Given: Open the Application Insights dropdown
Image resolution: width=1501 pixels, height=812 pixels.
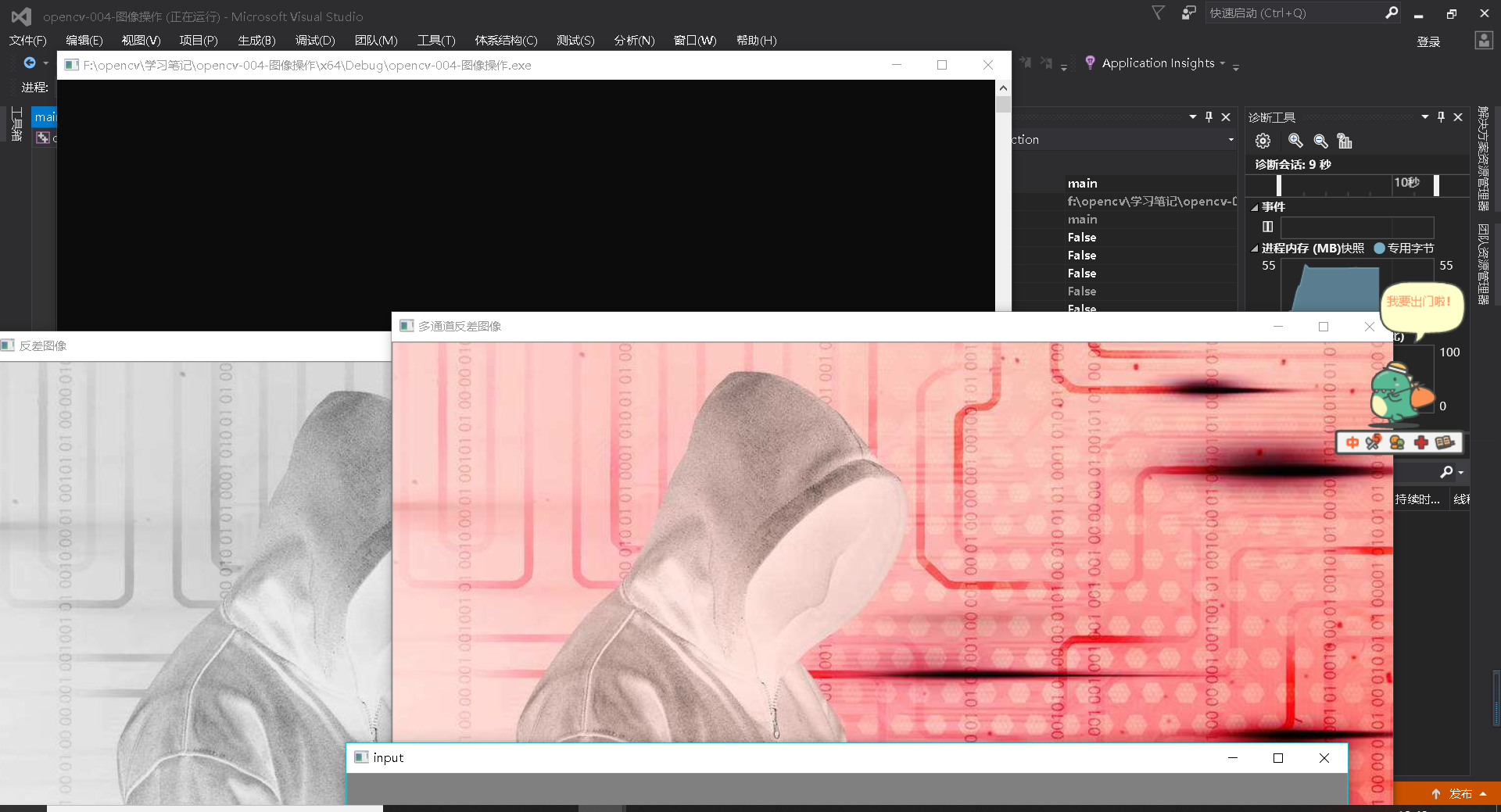Looking at the screenshot, I should click(1222, 64).
